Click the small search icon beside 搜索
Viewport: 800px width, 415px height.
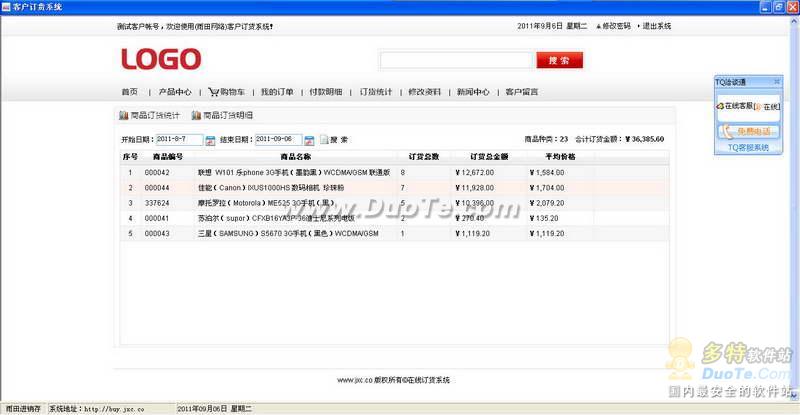point(323,140)
